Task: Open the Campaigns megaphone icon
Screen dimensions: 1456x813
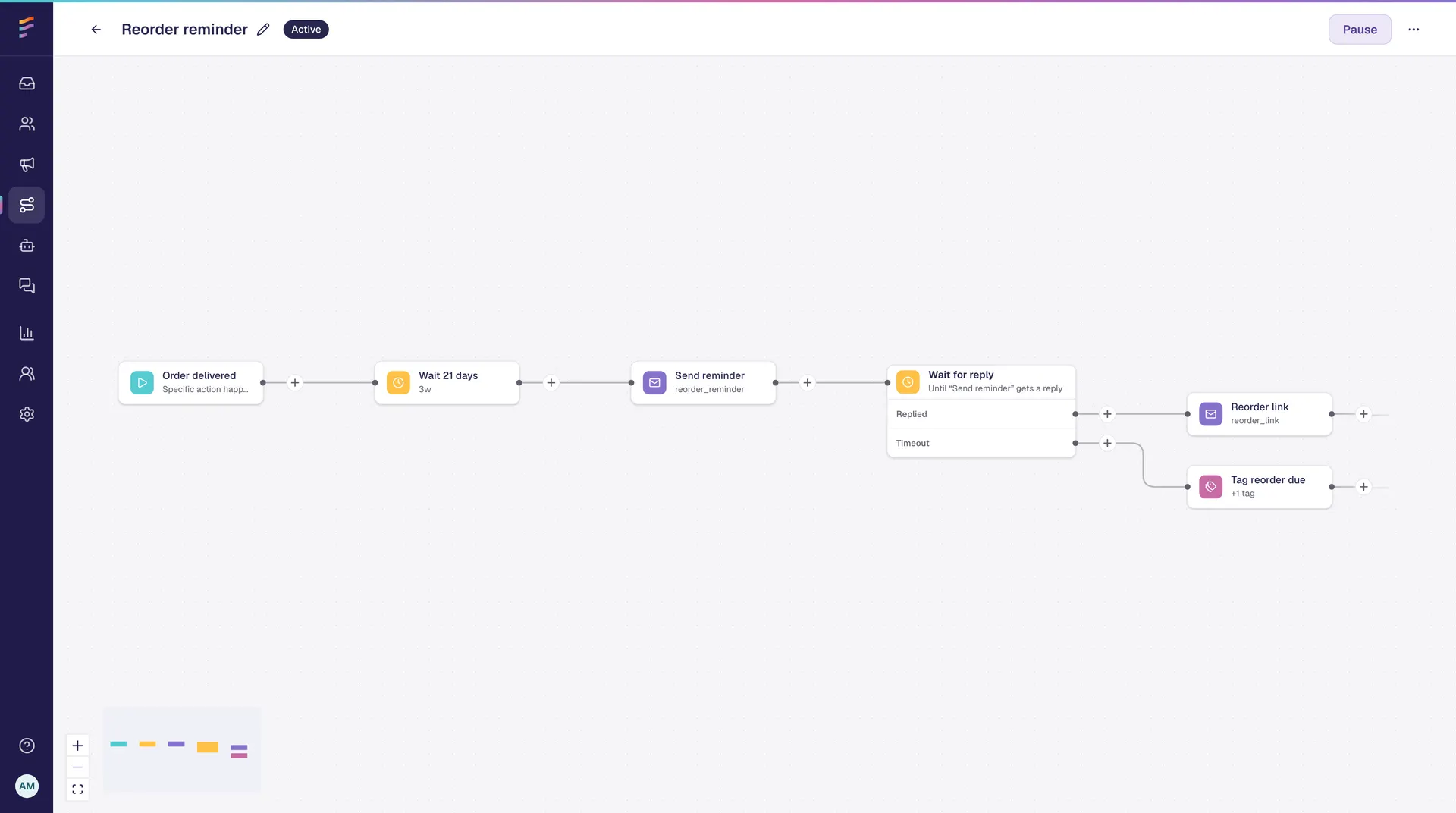Action: [27, 165]
